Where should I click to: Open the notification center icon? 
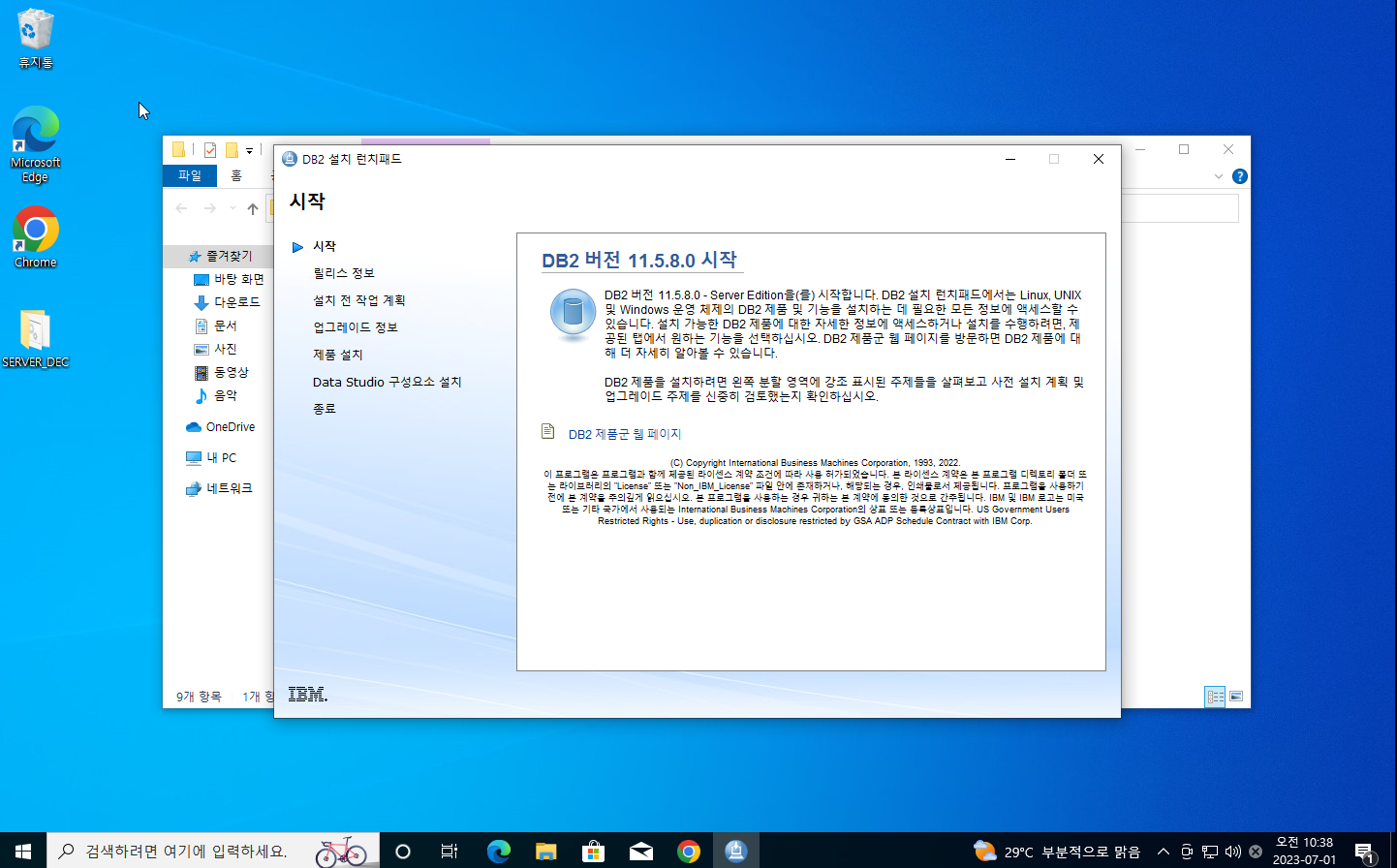[1365, 852]
